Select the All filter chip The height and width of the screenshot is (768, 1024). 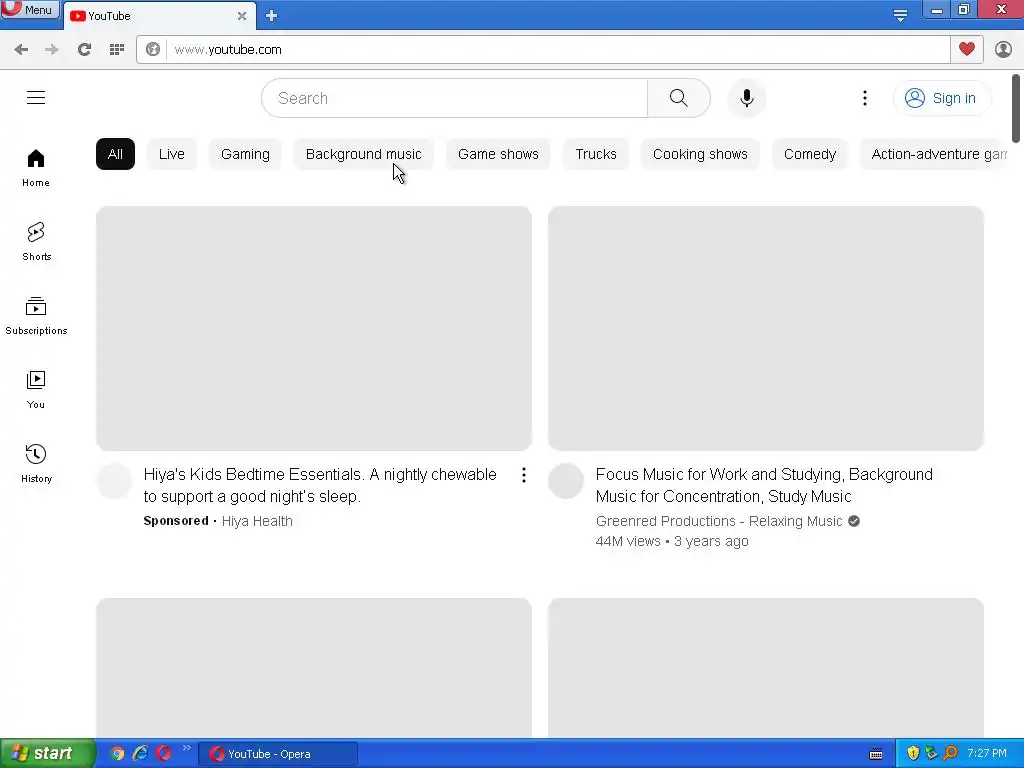click(x=115, y=154)
